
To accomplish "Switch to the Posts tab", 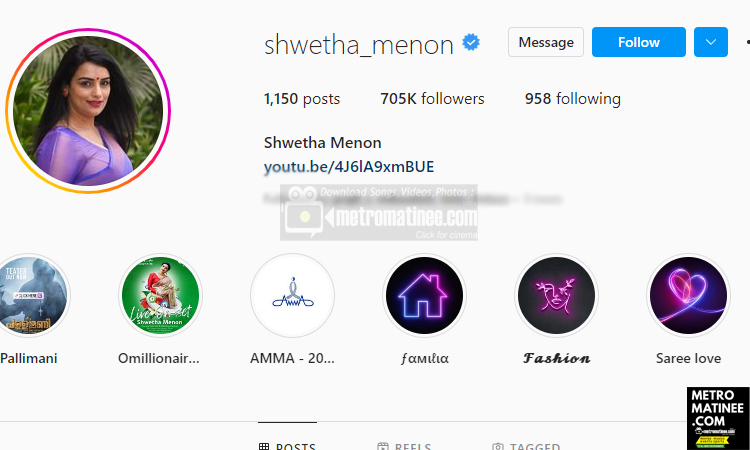I will point(287,446).
